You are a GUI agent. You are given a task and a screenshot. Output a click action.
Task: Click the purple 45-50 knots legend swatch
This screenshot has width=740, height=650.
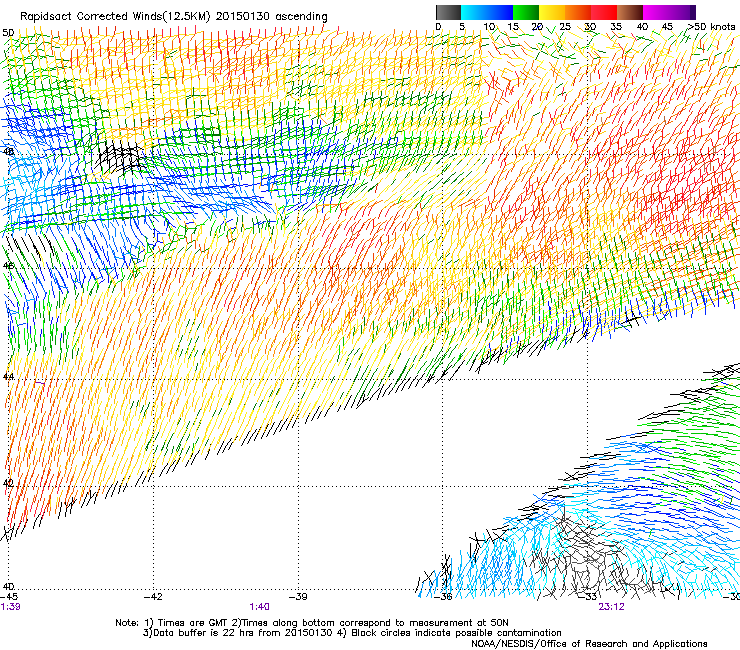click(682, 12)
